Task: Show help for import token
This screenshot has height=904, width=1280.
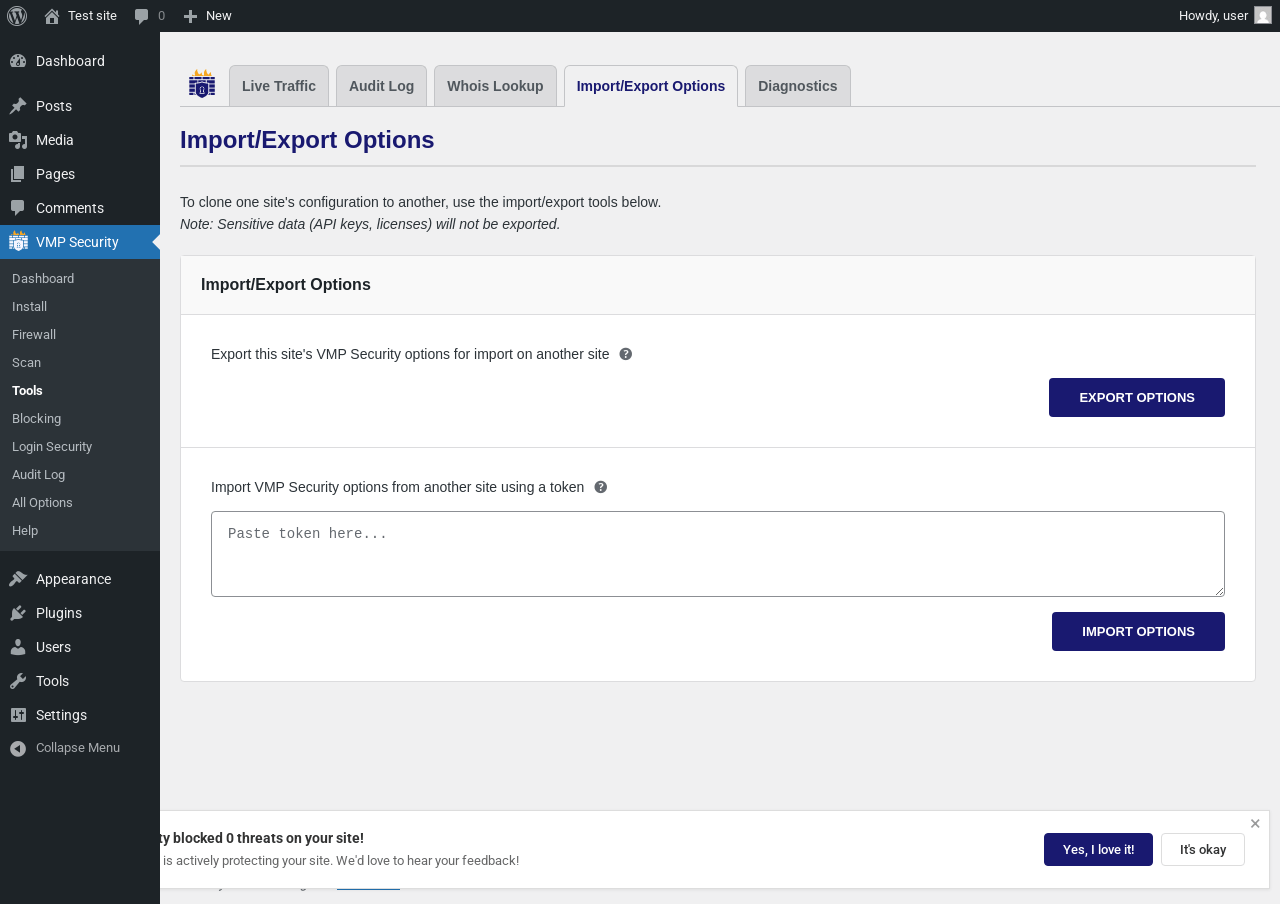Action: click(601, 487)
